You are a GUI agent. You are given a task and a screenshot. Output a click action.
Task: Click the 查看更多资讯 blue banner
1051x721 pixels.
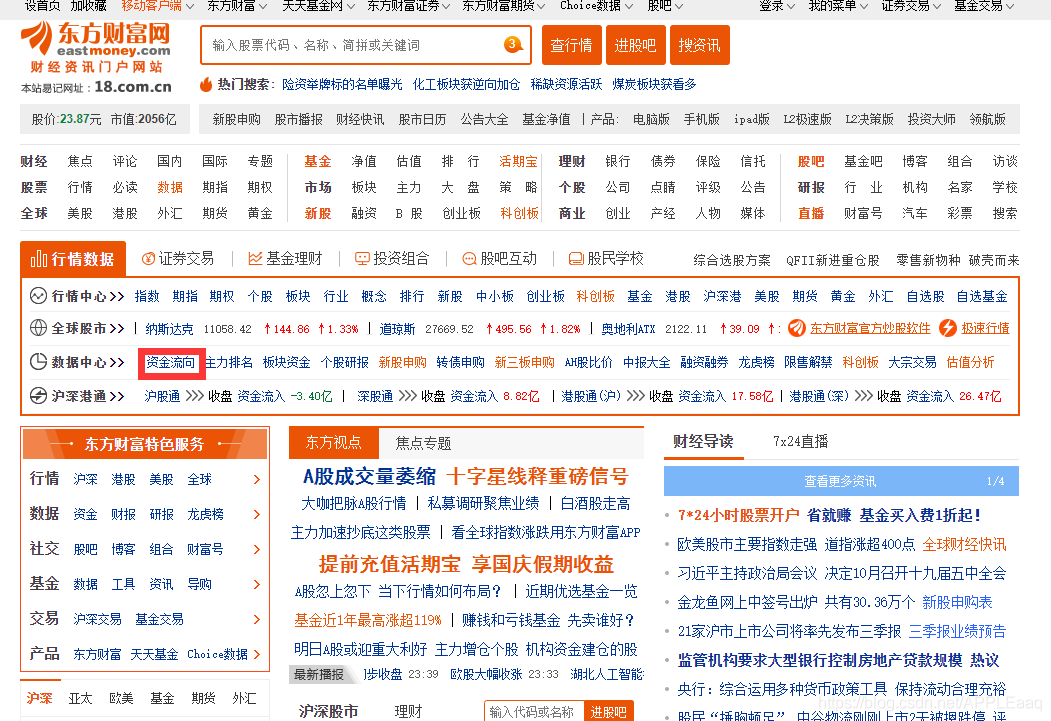click(x=841, y=481)
